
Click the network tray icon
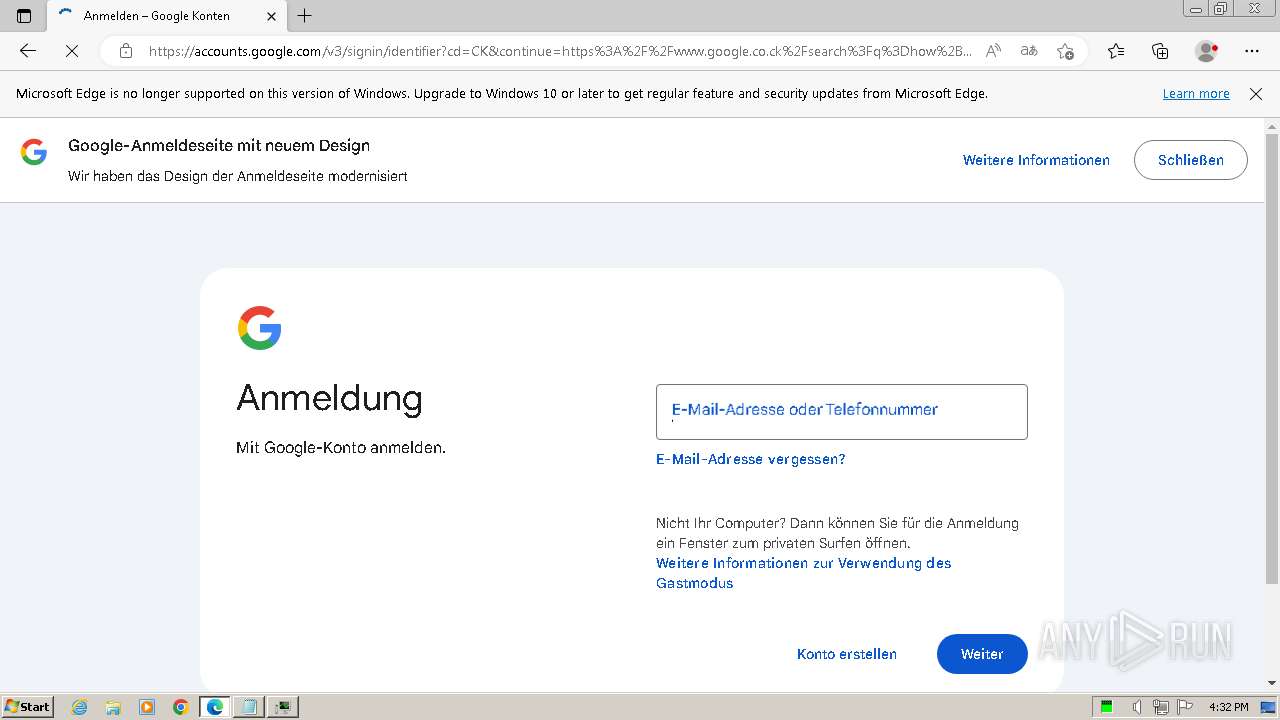(x=1160, y=707)
